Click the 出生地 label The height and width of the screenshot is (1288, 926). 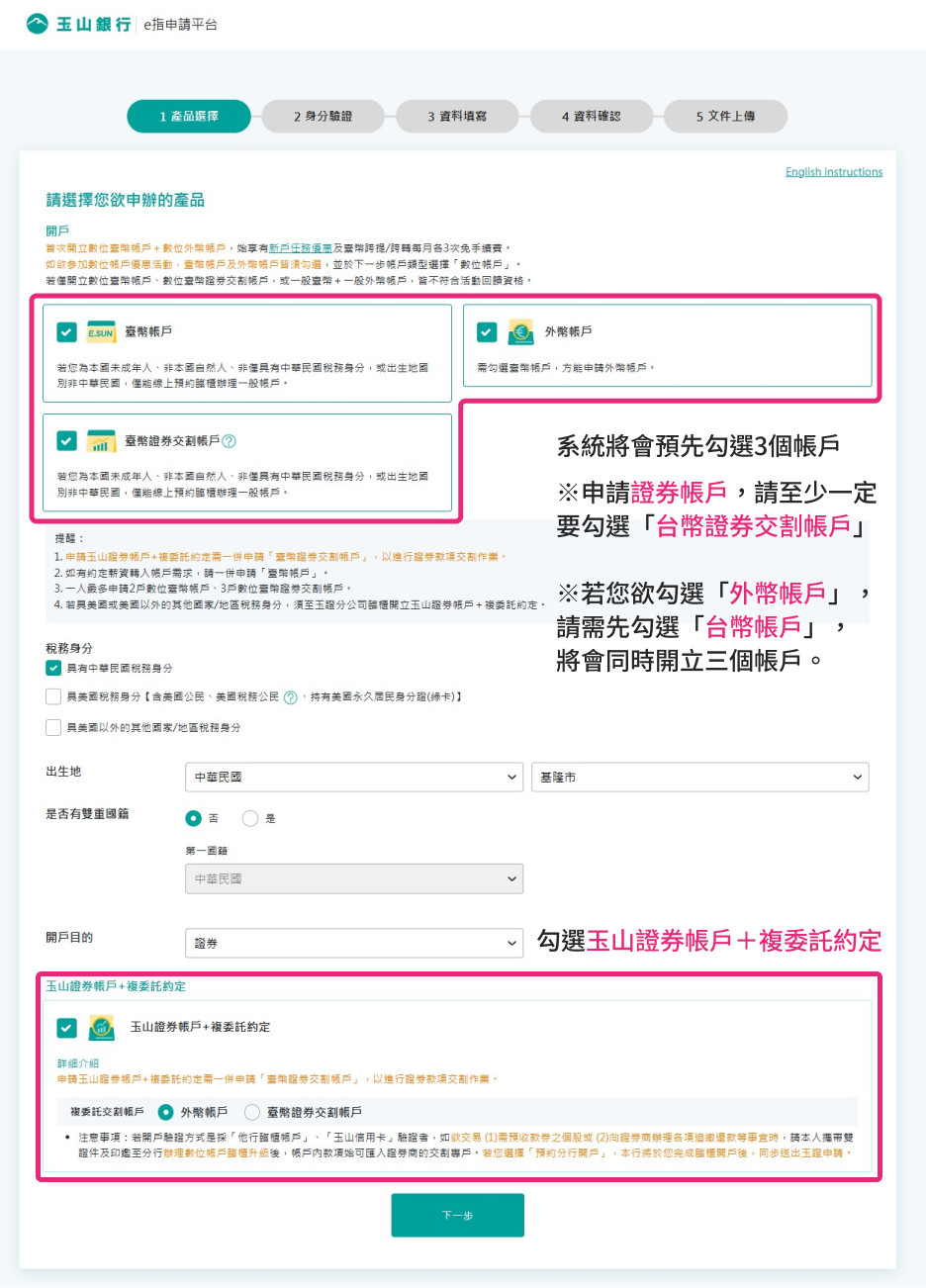point(63,772)
